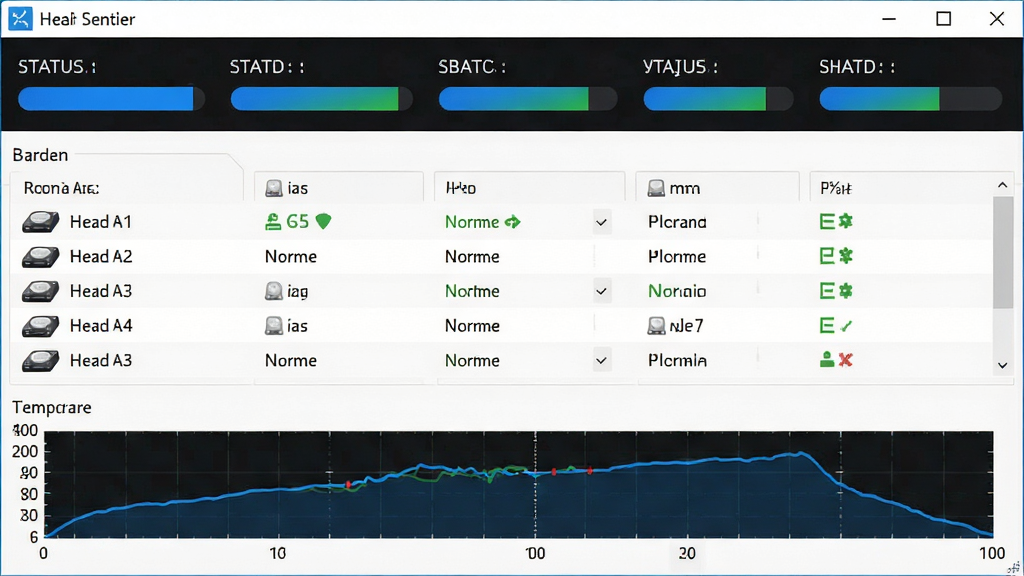Screen dimensions: 1024x576
Task: Click the SHATD progress bar
Action: click(910, 99)
